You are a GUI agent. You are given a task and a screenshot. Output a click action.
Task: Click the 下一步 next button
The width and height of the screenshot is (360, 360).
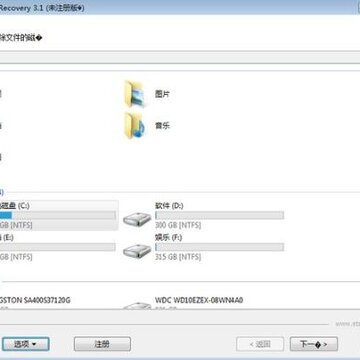click(x=314, y=344)
